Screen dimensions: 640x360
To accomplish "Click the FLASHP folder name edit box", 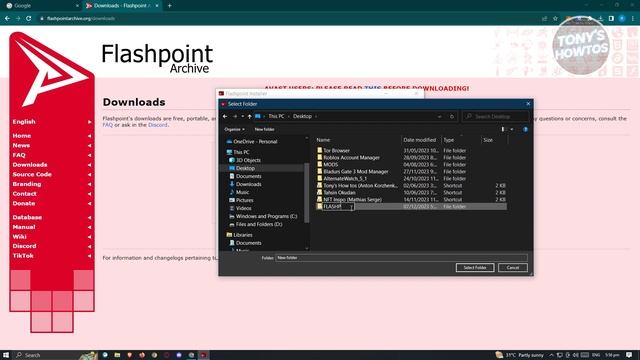I will click(338, 207).
